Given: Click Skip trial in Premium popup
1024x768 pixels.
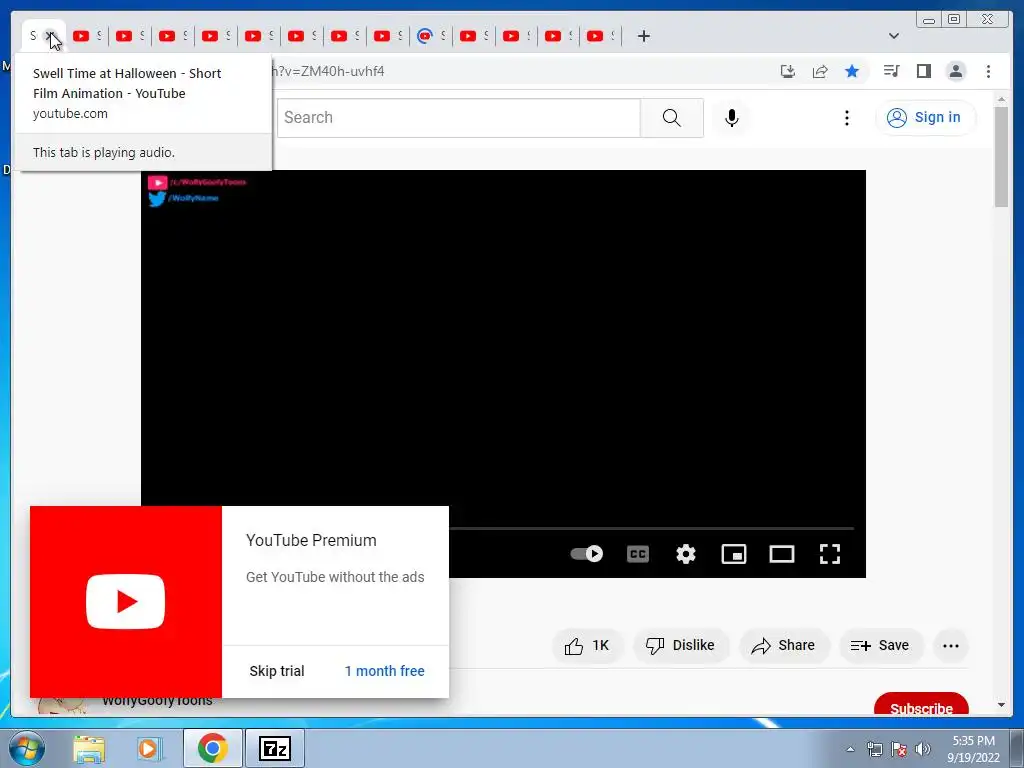Looking at the screenshot, I should [277, 671].
